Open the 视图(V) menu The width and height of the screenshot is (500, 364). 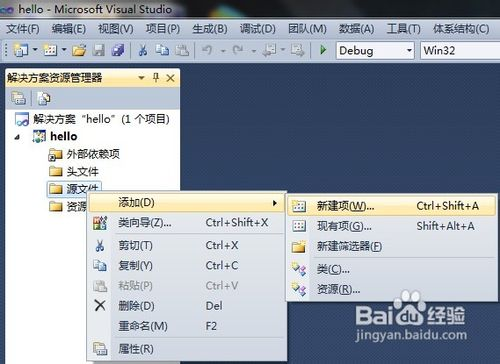tap(116, 29)
